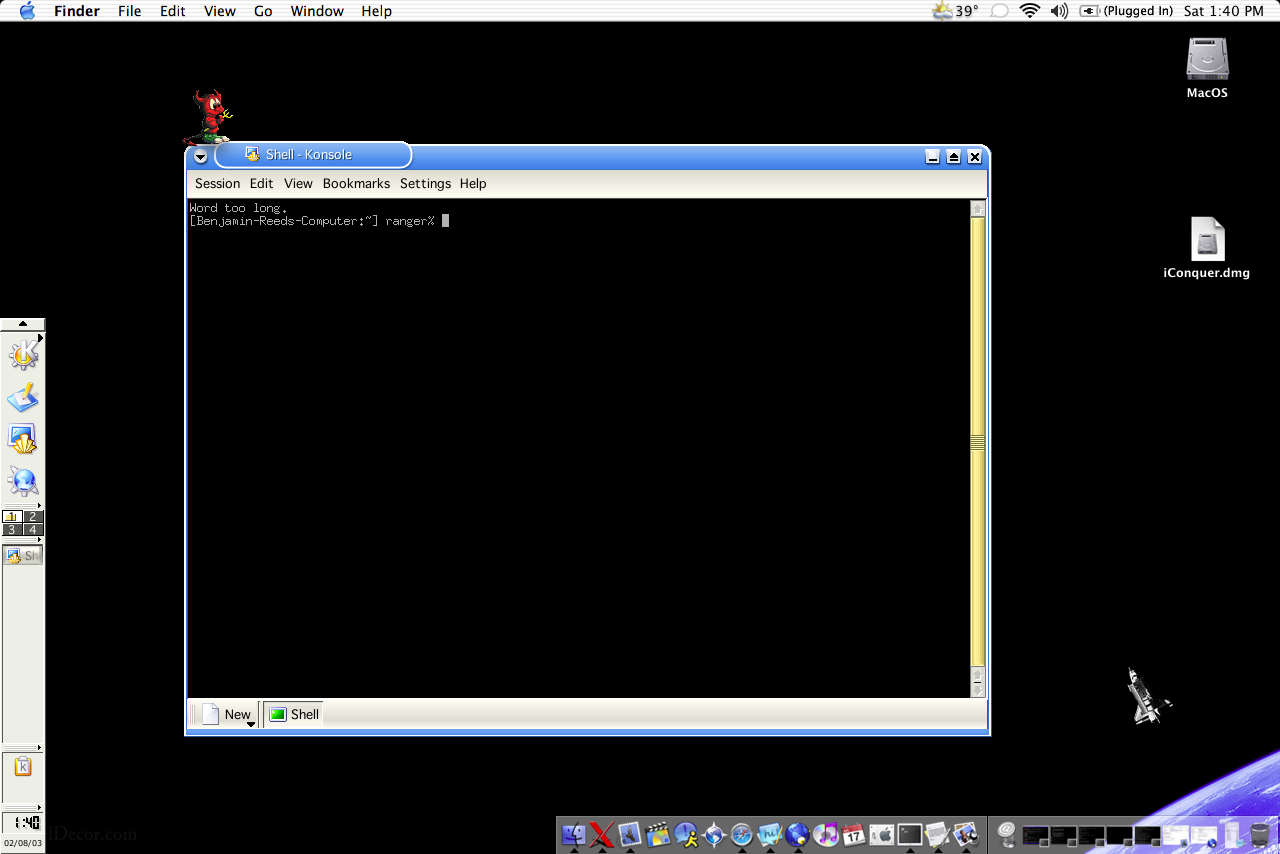Switch to virtual desktop 4

(x=33, y=530)
